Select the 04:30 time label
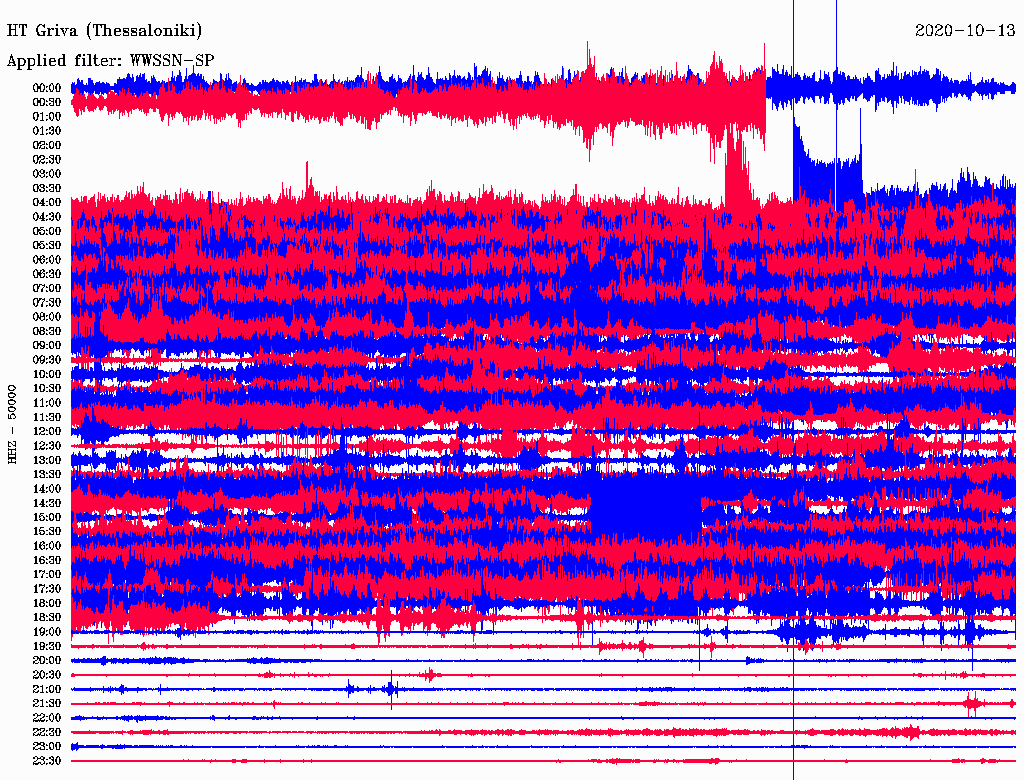The image size is (1024, 780). tap(47, 217)
